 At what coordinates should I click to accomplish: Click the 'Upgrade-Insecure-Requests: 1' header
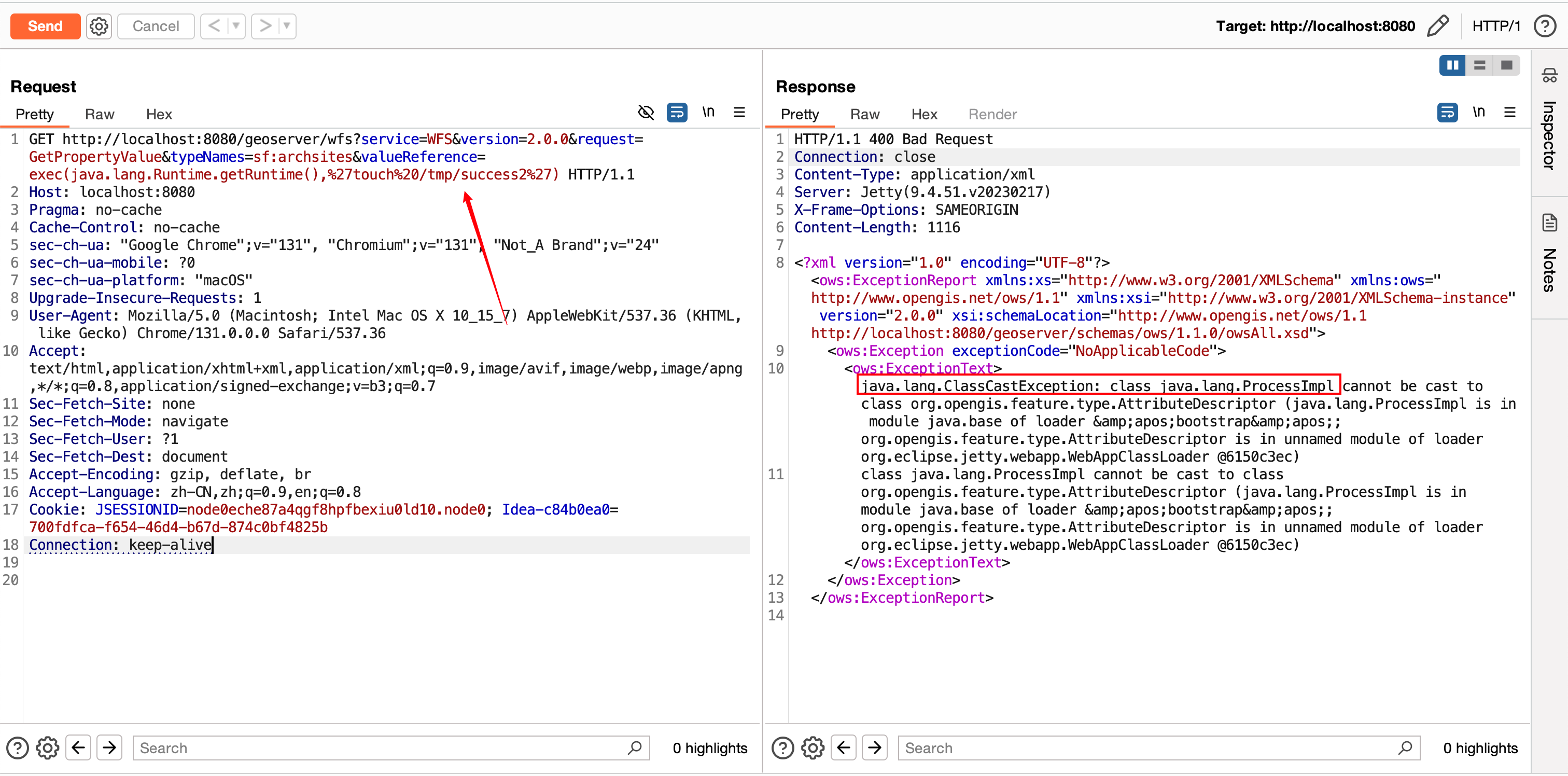tap(145, 298)
